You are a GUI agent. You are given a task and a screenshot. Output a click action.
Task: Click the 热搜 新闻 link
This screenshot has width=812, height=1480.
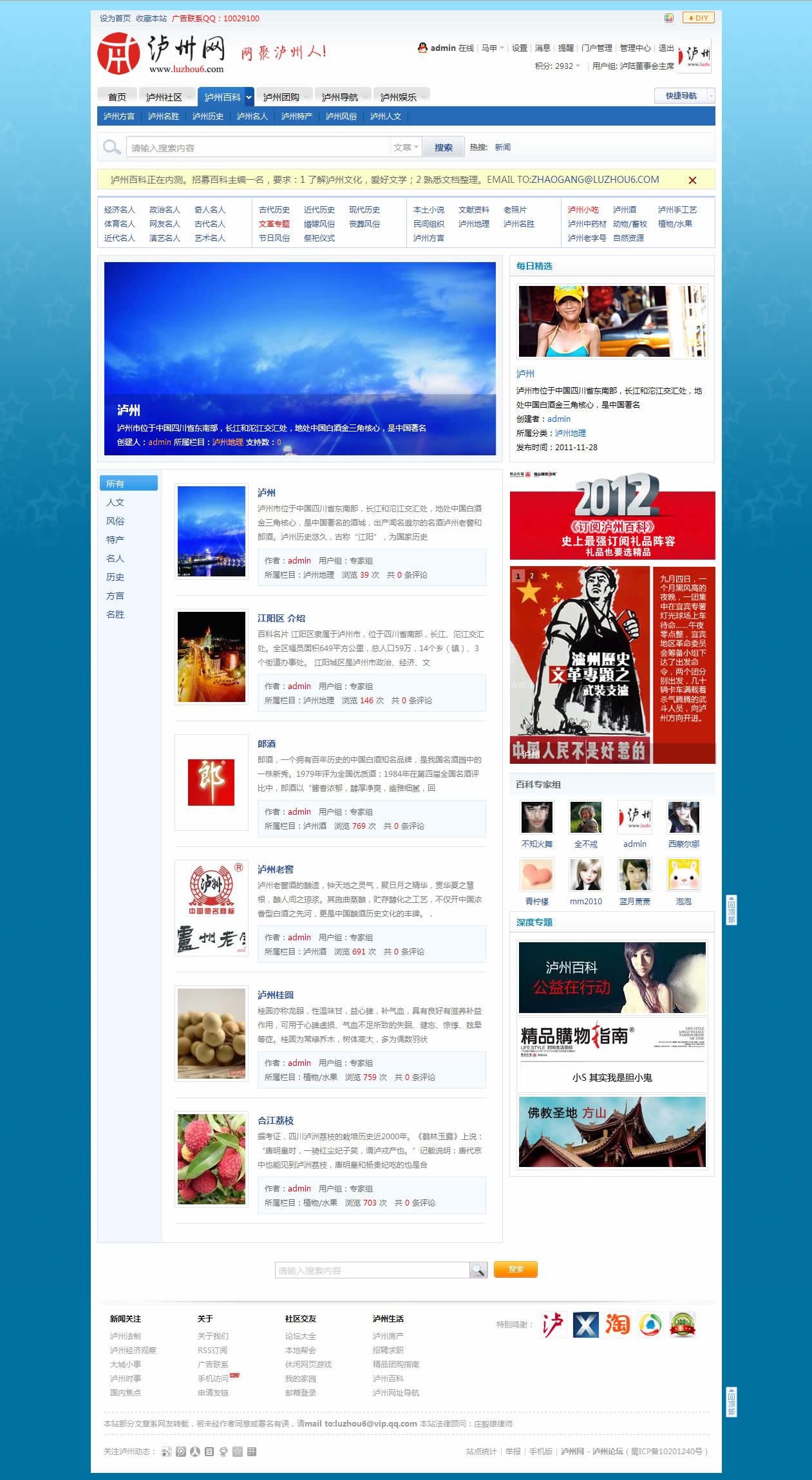[x=503, y=147]
